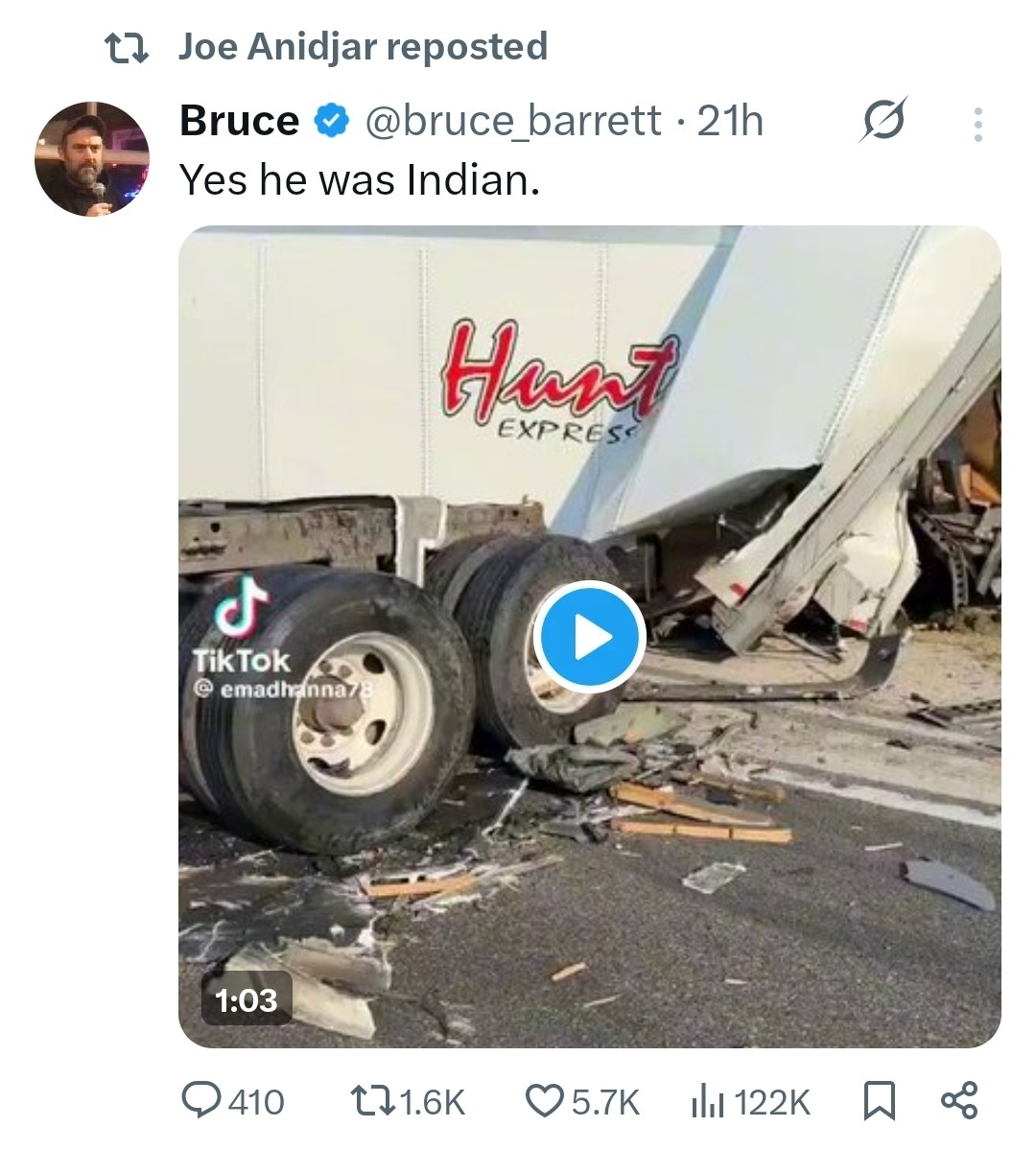Open the 21h timestamp link
This screenshot has width=1036, height=1150.
click(x=730, y=122)
